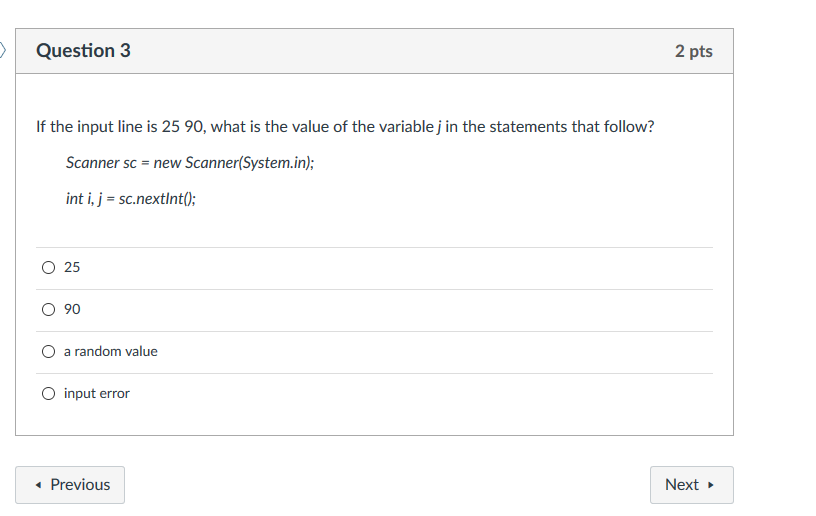
Task: Click the partial arrow icon beside Question 3
Action: click(x=3, y=49)
